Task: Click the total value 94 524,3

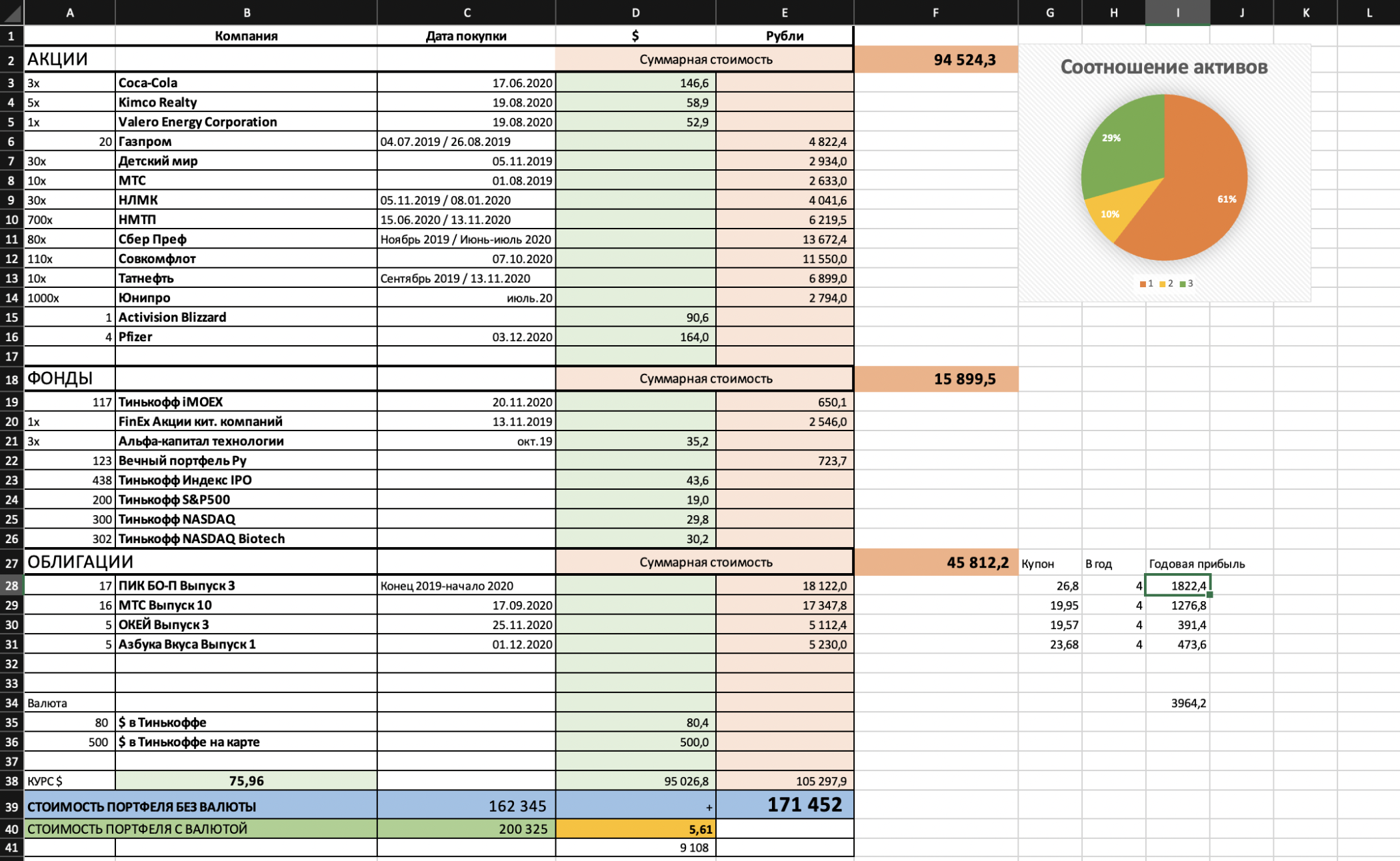Action: click(x=936, y=59)
